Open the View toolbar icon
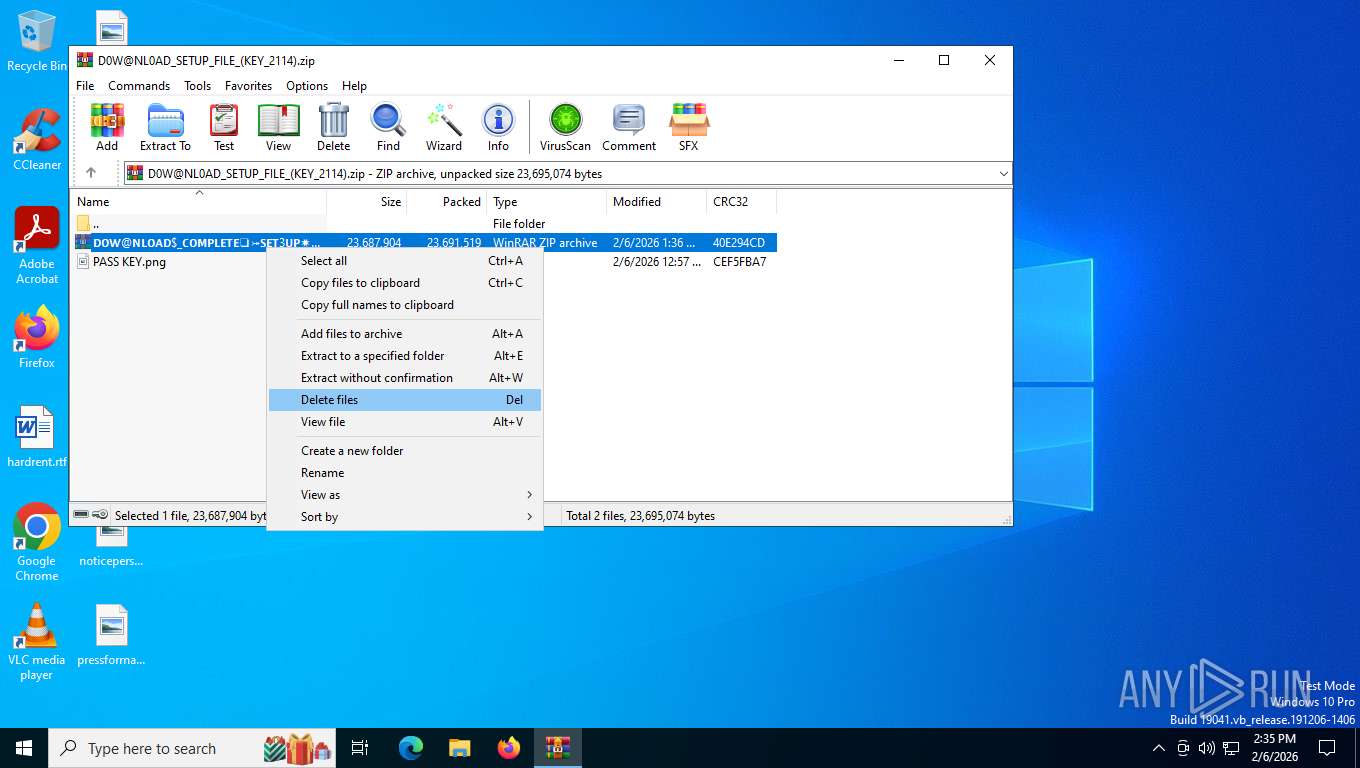This screenshot has height=768, width=1360. click(x=278, y=127)
